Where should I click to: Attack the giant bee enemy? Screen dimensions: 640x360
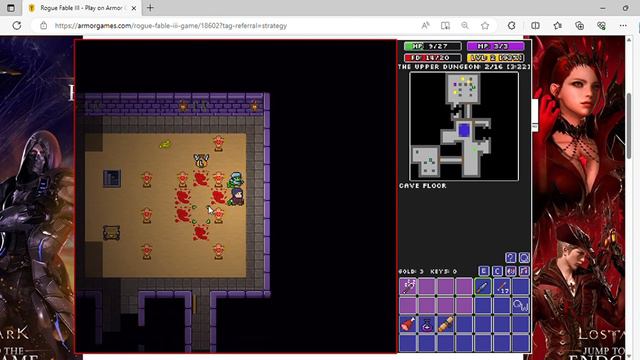pyautogui.click(x=201, y=160)
